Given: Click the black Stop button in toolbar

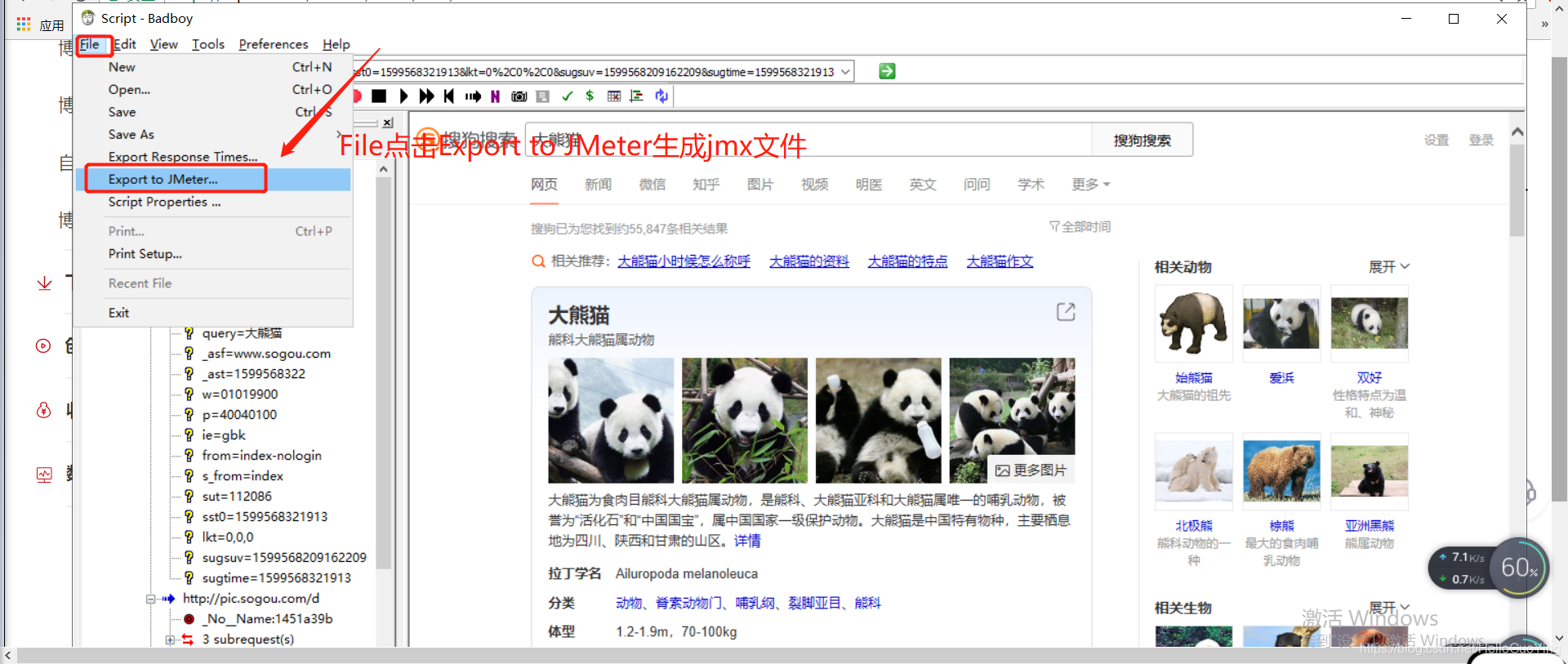Looking at the screenshot, I should [x=379, y=96].
